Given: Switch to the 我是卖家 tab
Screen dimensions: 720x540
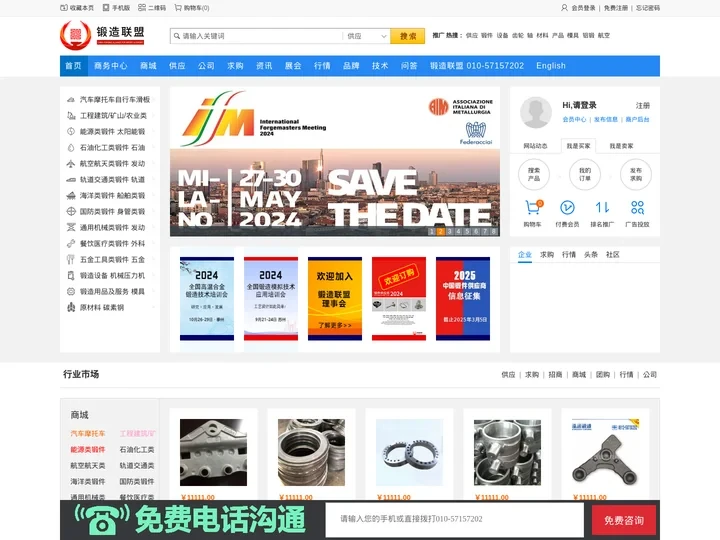Looking at the screenshot, I should click(621, 146).
